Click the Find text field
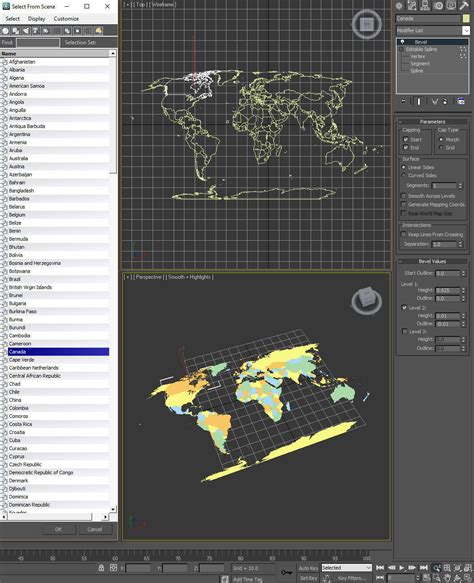 click(x=38, y=42)
